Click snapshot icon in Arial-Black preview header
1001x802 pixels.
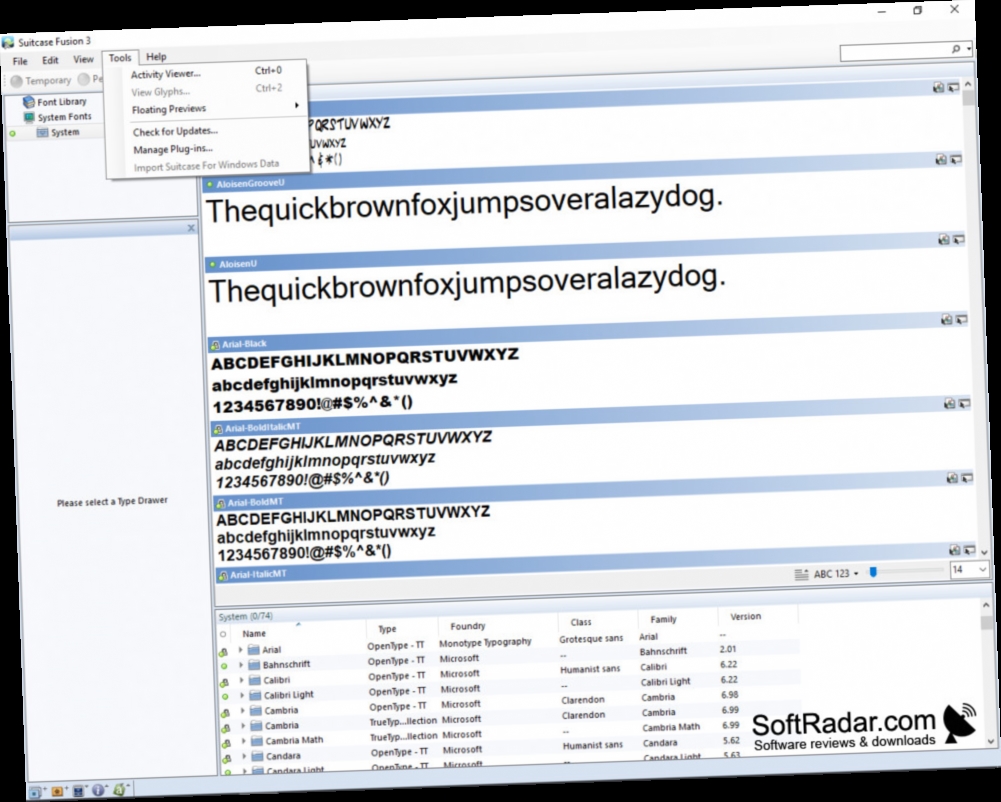947,319
